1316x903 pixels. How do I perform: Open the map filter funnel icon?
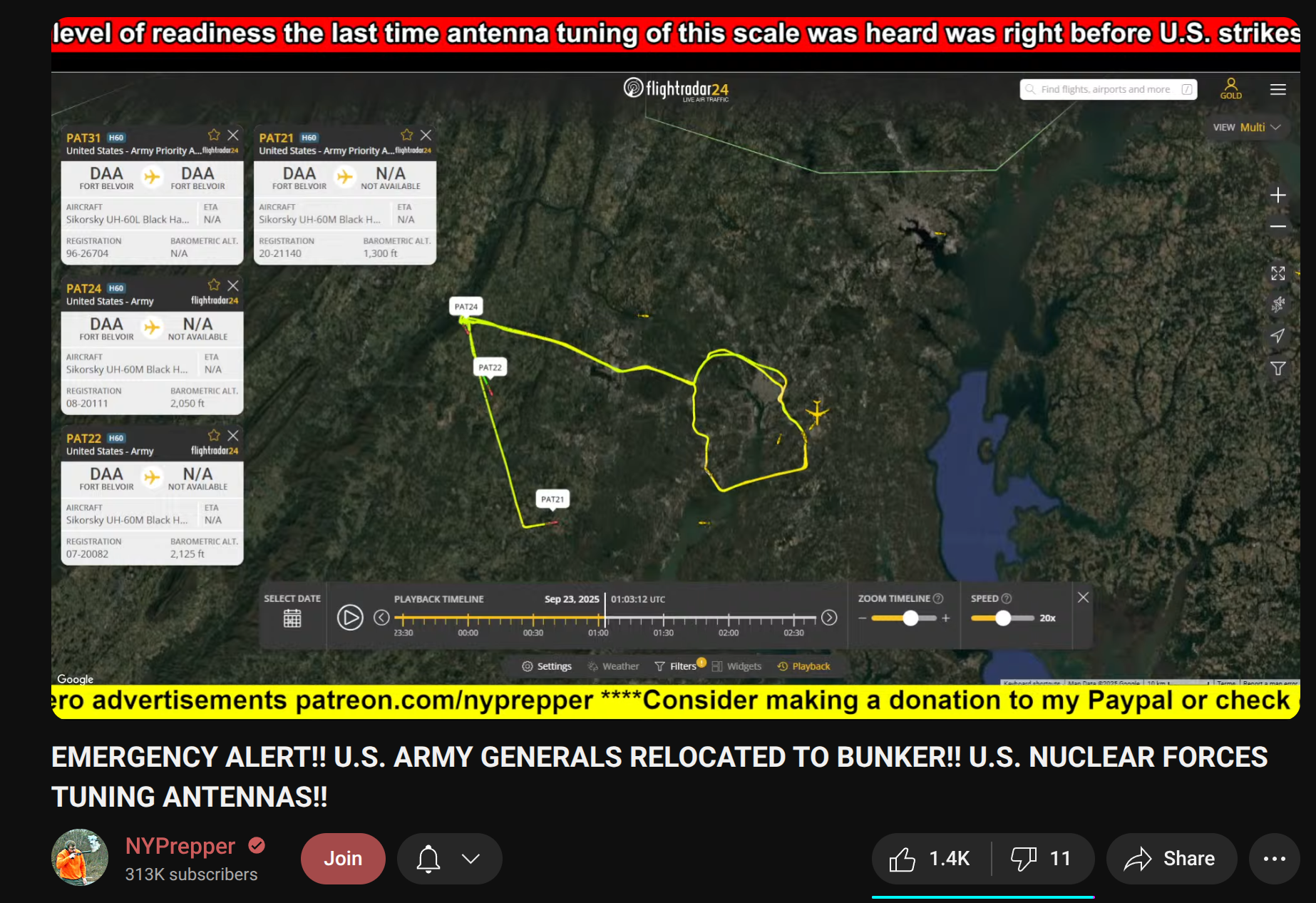pyautogui.click(x=1278, y=368)
